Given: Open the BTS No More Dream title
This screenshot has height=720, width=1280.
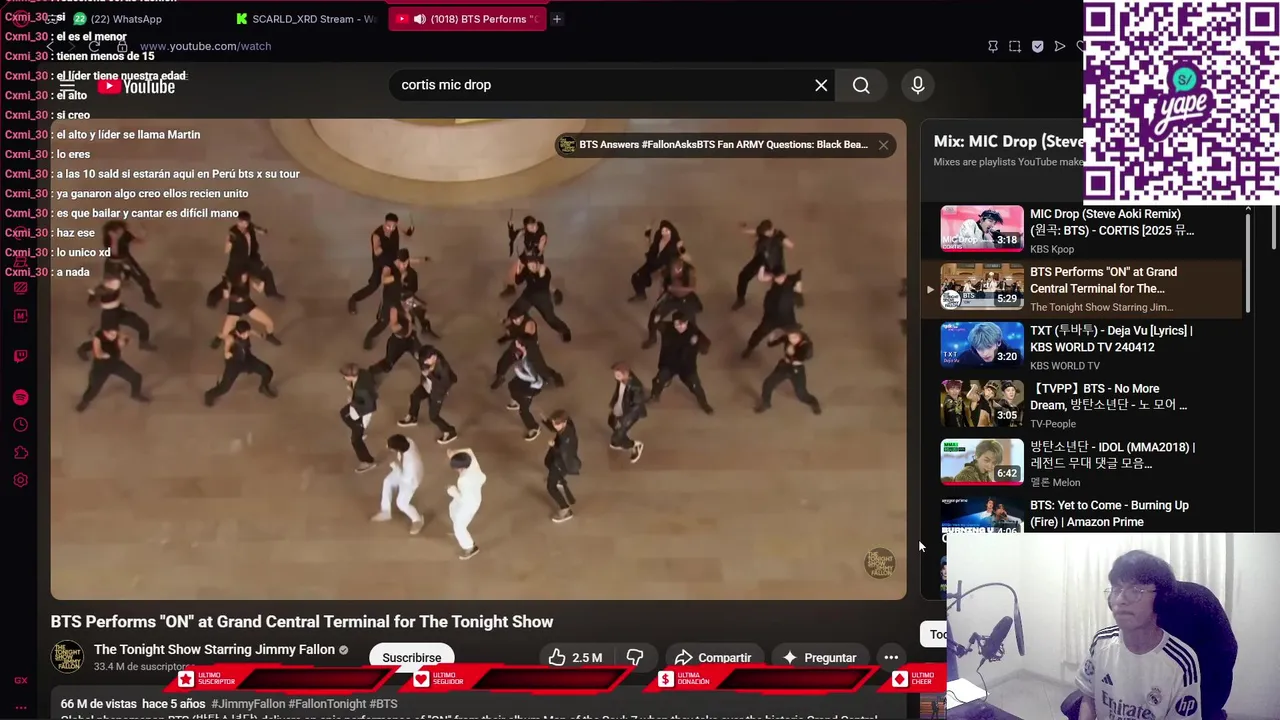Looking at the screenshot, I should click(x=1108, y=397).
